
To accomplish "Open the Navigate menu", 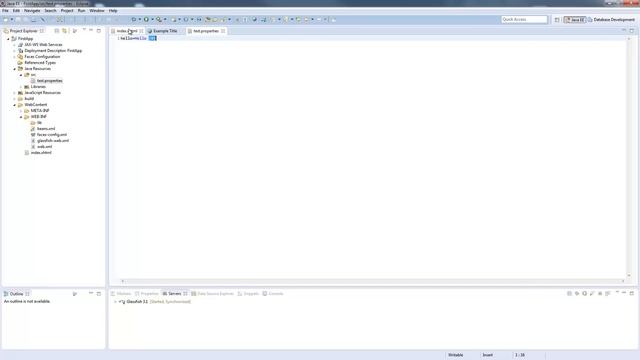I will point(32,11).
